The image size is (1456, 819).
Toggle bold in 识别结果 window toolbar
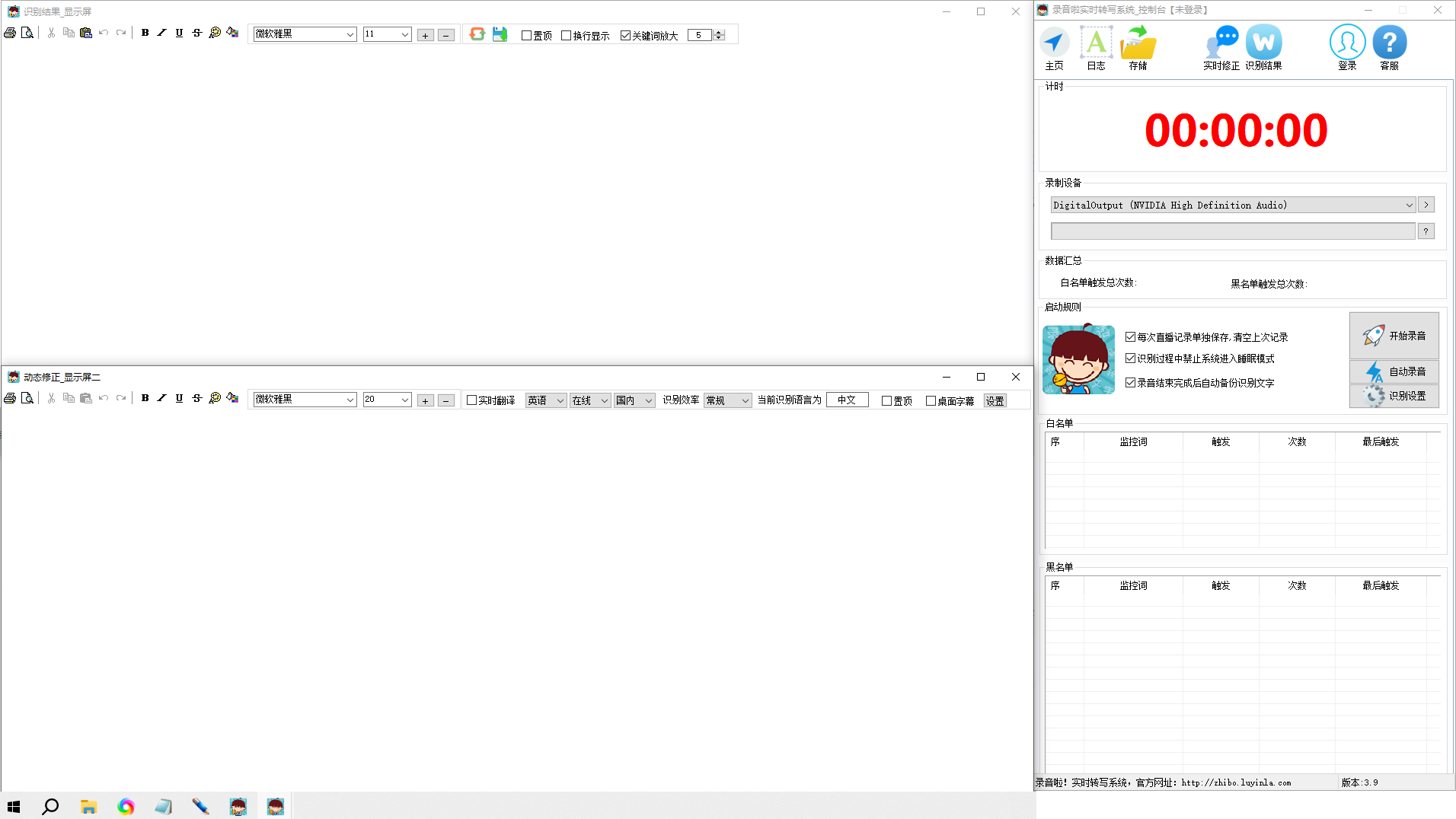click(145, 33)
